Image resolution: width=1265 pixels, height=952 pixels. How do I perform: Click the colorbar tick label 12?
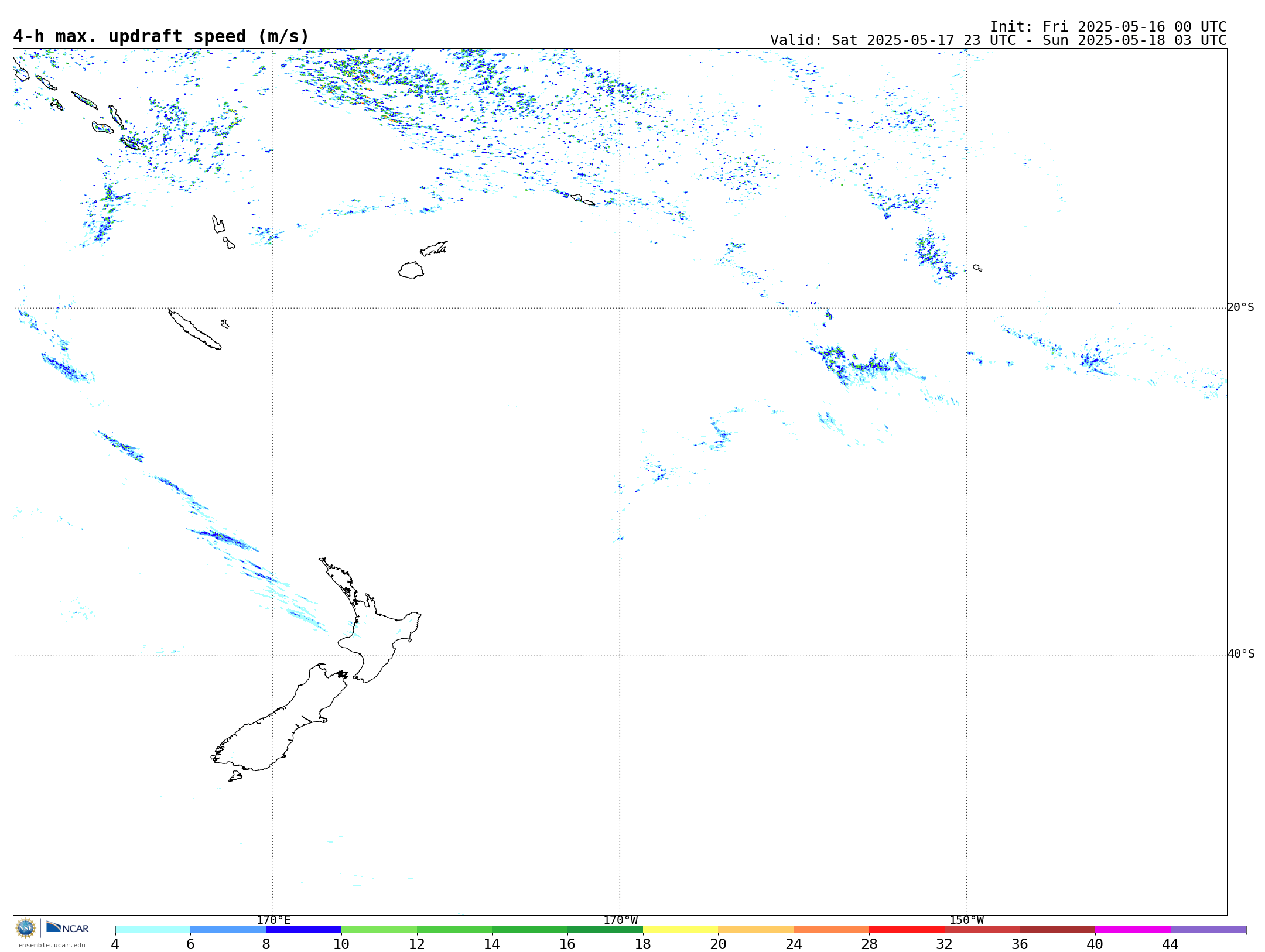pos(417,944)
